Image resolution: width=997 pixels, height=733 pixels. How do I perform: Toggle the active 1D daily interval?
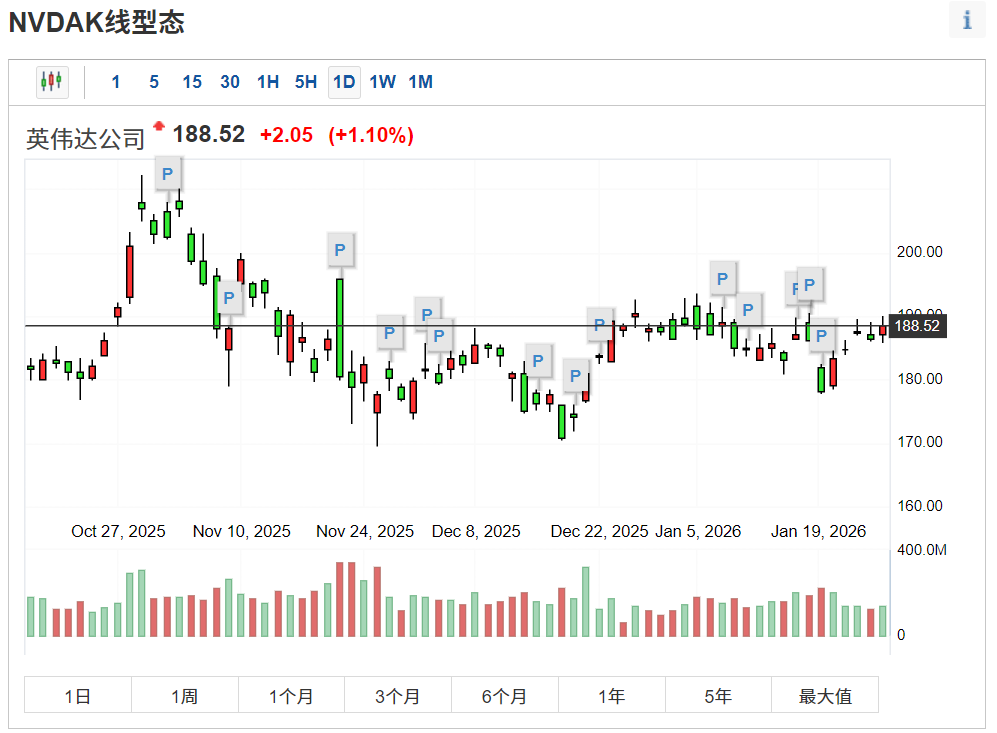[x=344, y=82]
